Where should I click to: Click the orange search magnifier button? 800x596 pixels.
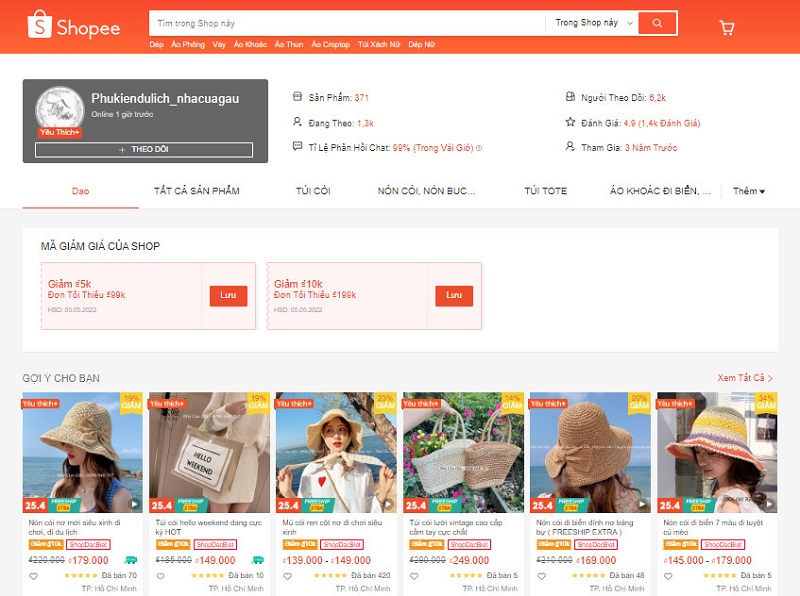tap(657, 23)
